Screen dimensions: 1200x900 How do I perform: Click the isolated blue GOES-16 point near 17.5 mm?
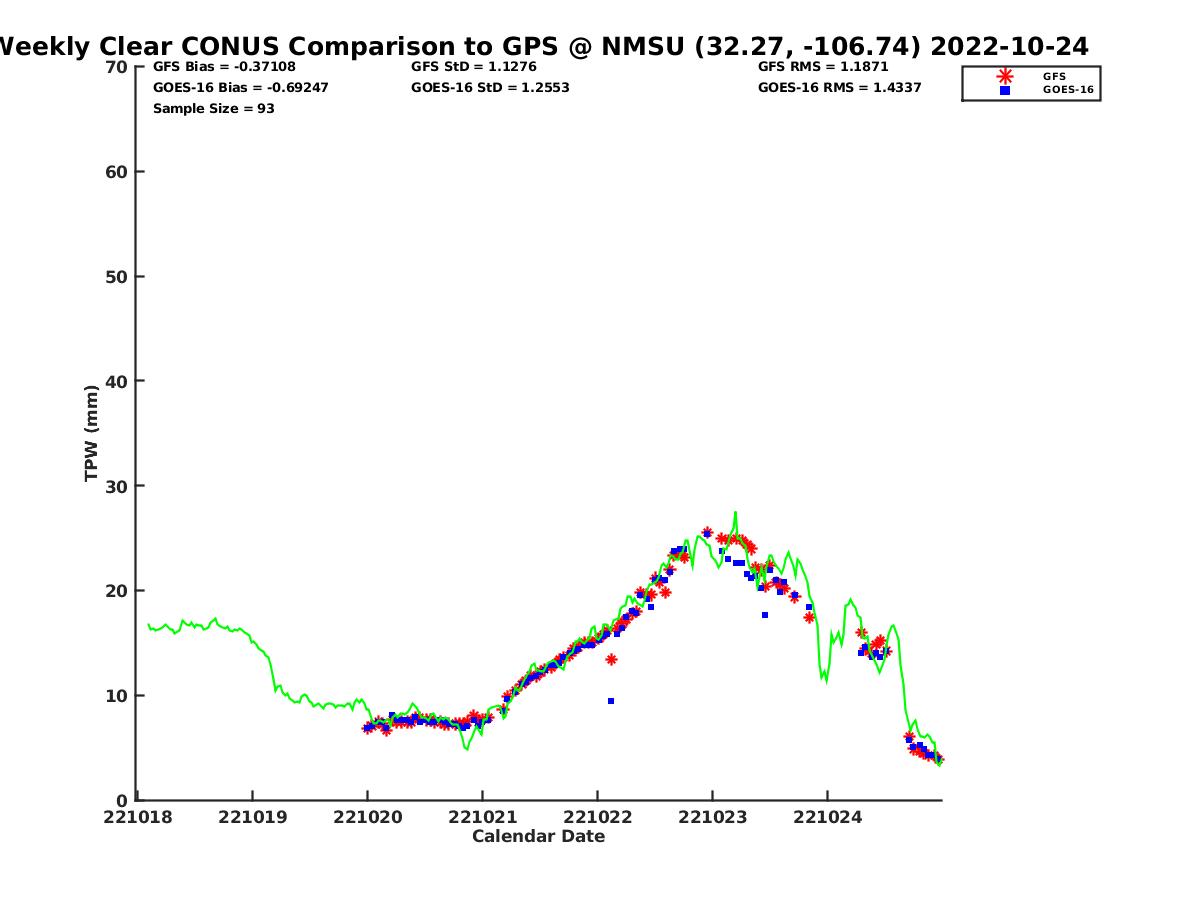pyautogui.click(x=765, y=615)
